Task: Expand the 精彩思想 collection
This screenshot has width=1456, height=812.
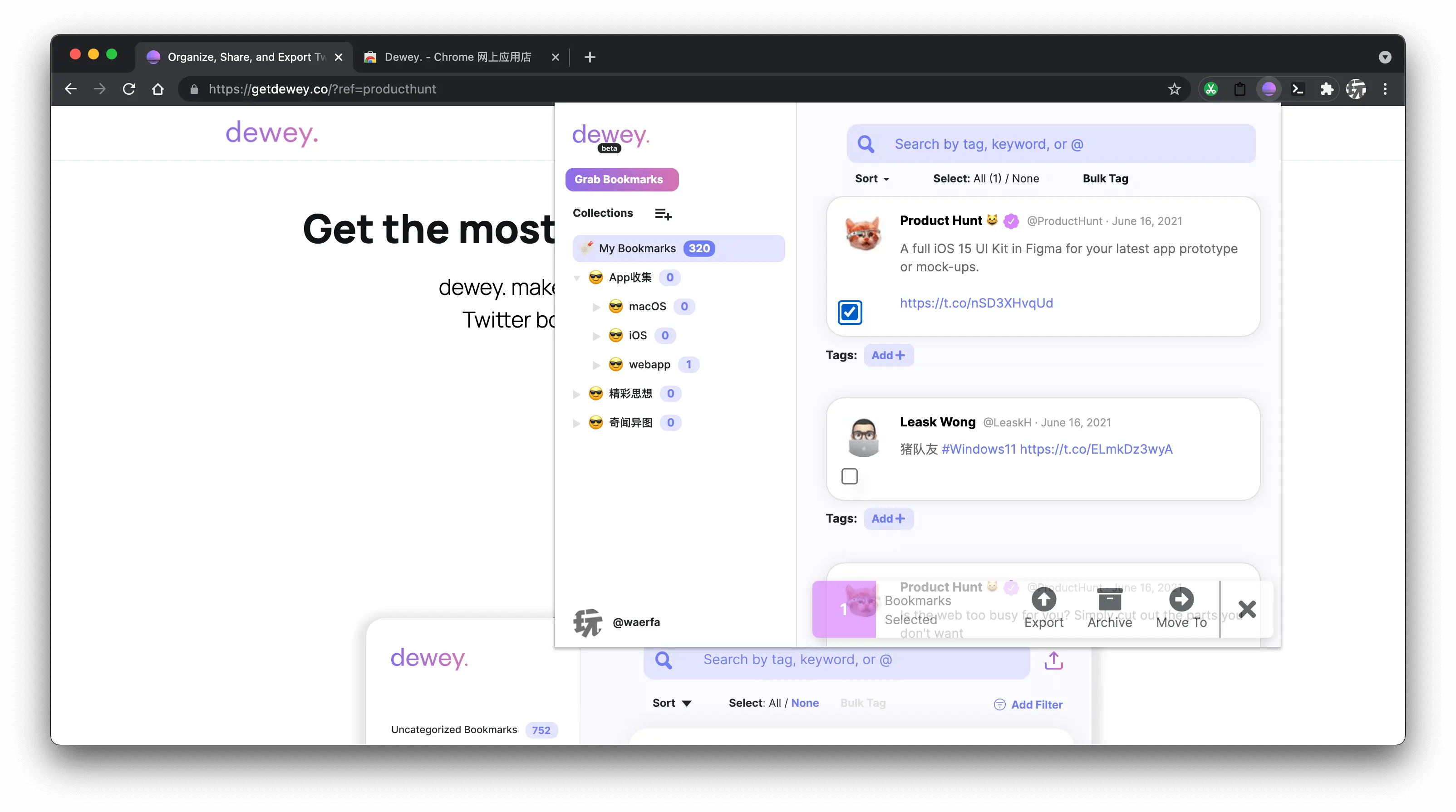Action: pos(576,394)
